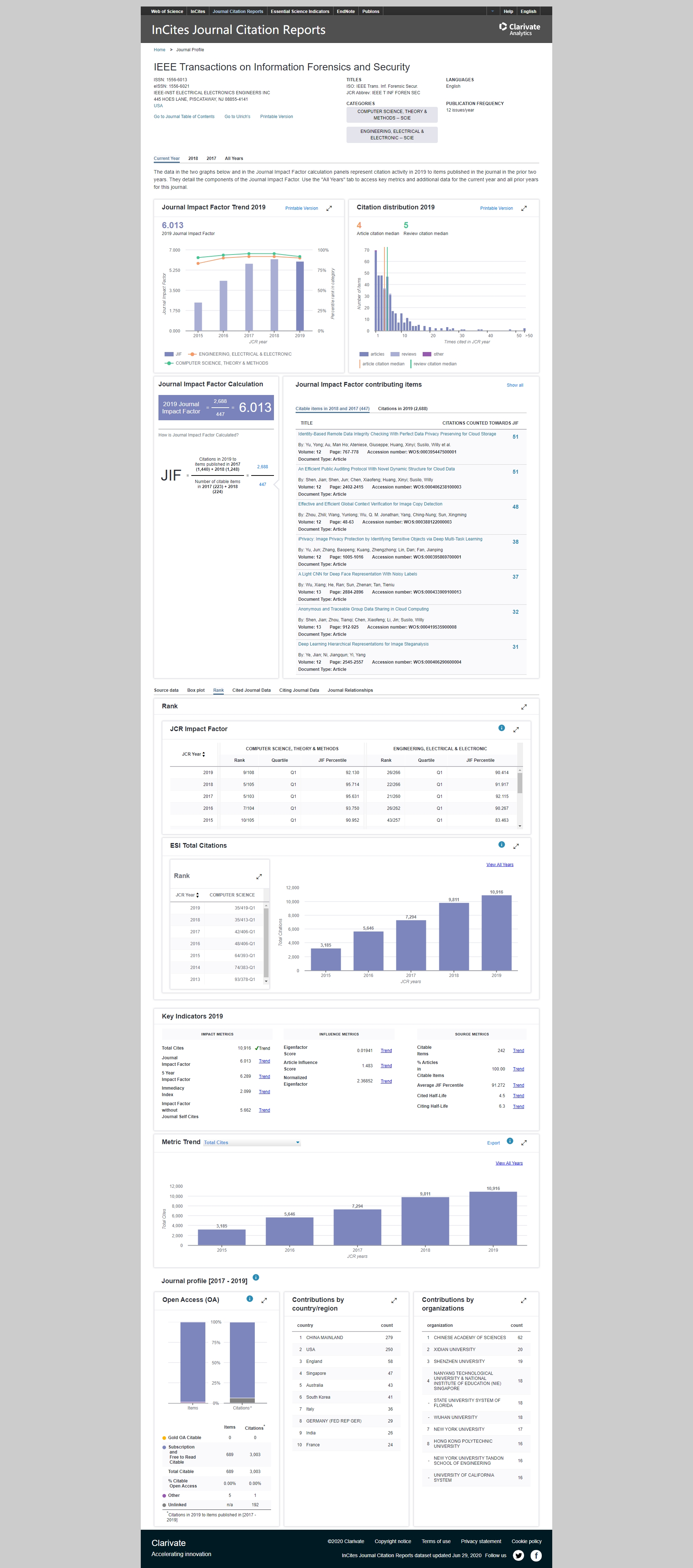Open info icon for Open Access panel

pos(249,1298)
